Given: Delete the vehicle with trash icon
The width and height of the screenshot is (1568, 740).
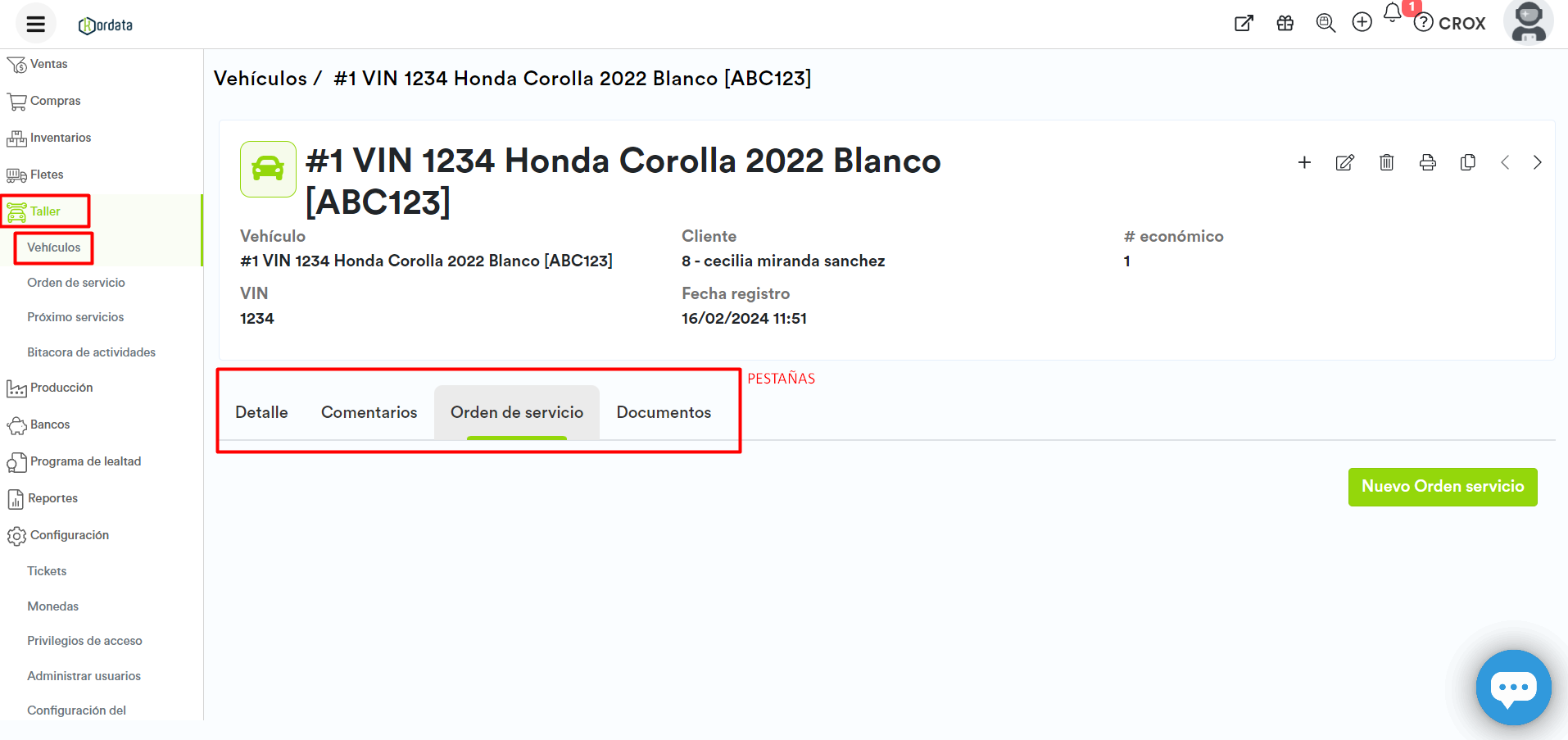Looking at the screenshot, I should (1386, 162).
